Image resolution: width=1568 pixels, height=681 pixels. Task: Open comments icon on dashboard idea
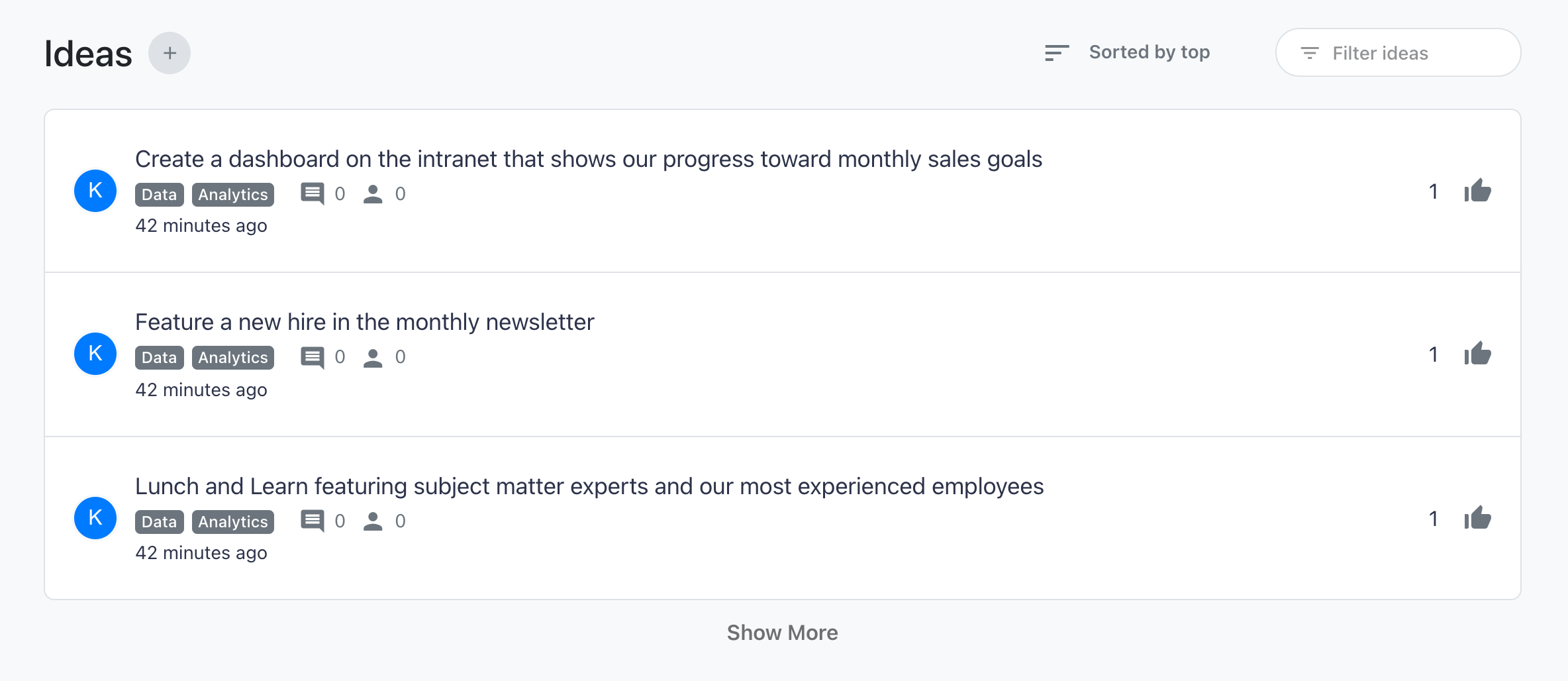pyautogui.click(x=313, y=194)
